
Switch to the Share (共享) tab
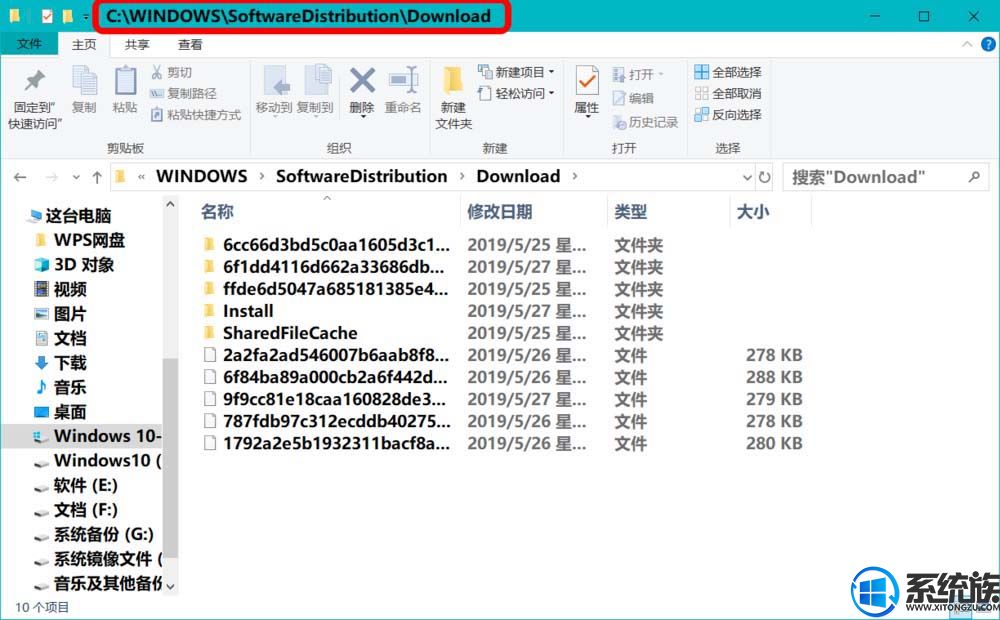click(137, 45)
